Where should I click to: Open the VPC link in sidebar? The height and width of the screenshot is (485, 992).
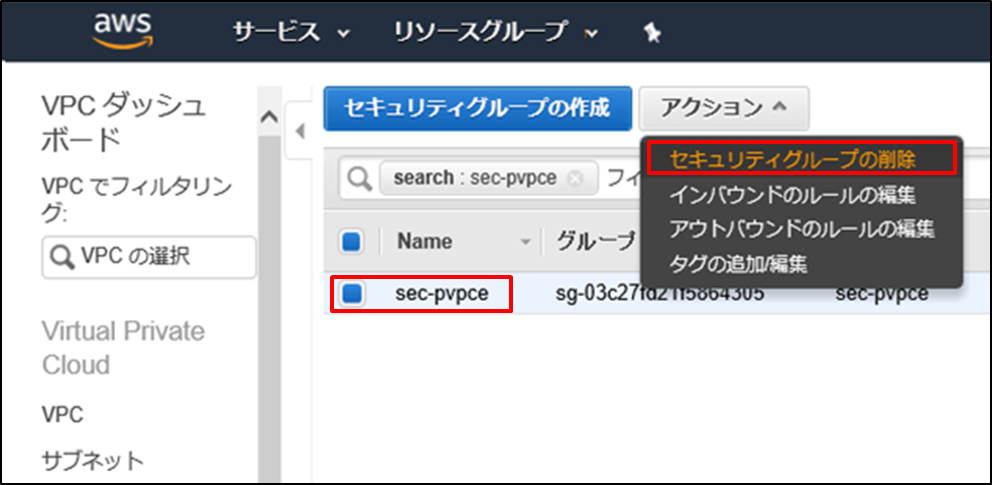(x=62, y=414)
